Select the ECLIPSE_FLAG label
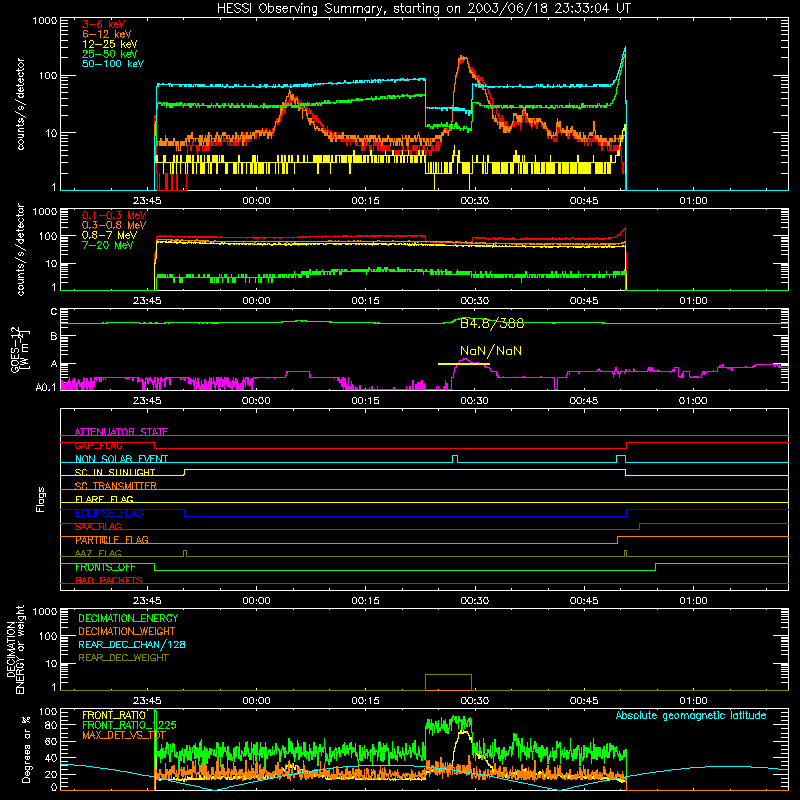The image size is (800, 800). 109,513
